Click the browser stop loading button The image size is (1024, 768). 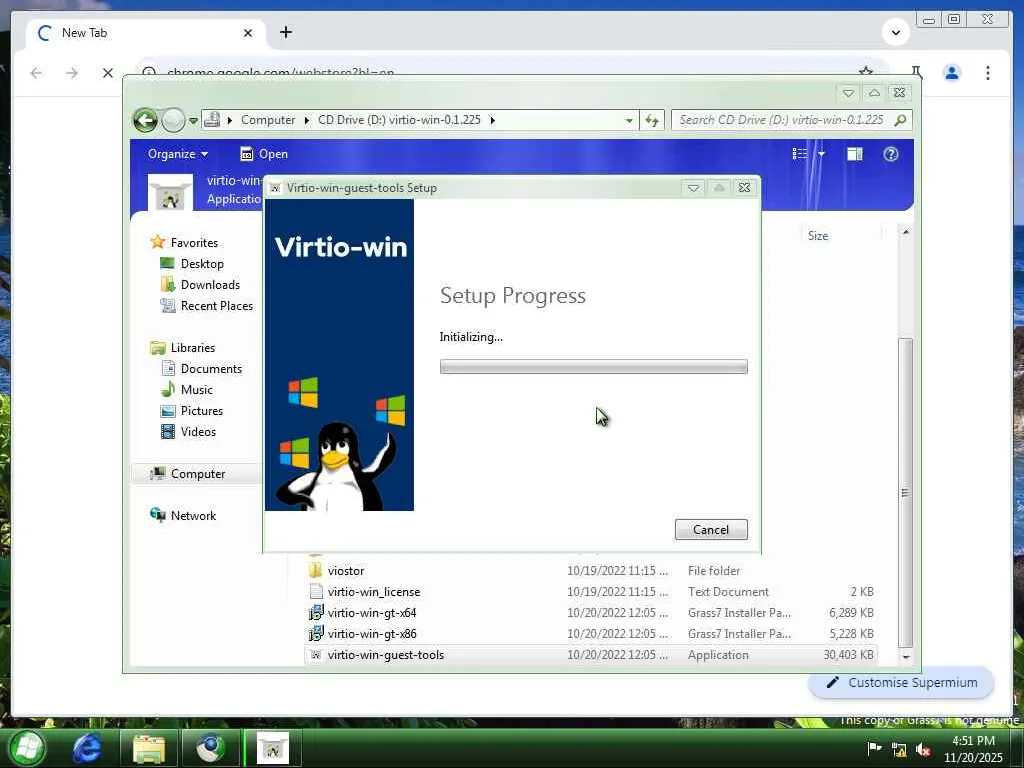108,73
